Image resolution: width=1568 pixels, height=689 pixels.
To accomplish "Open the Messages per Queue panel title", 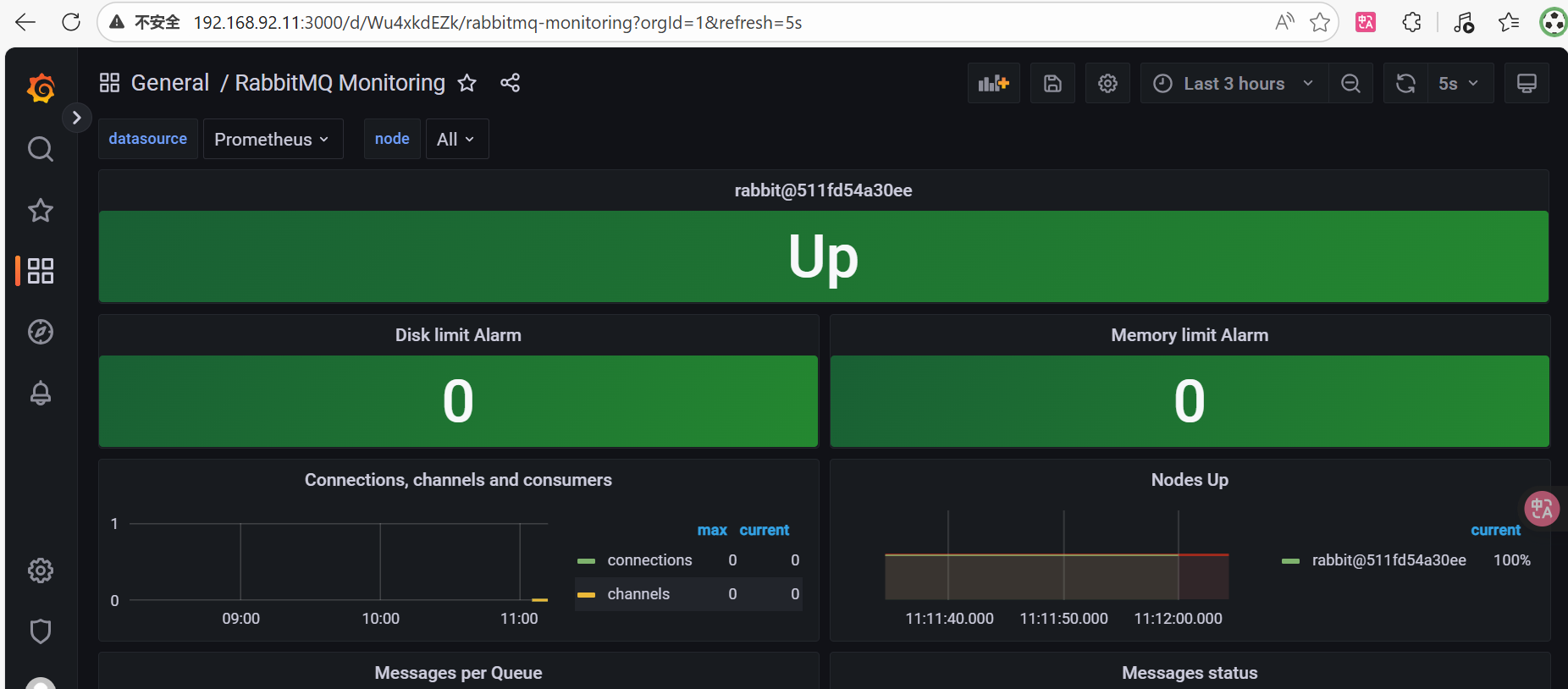I will pos(458,673).
